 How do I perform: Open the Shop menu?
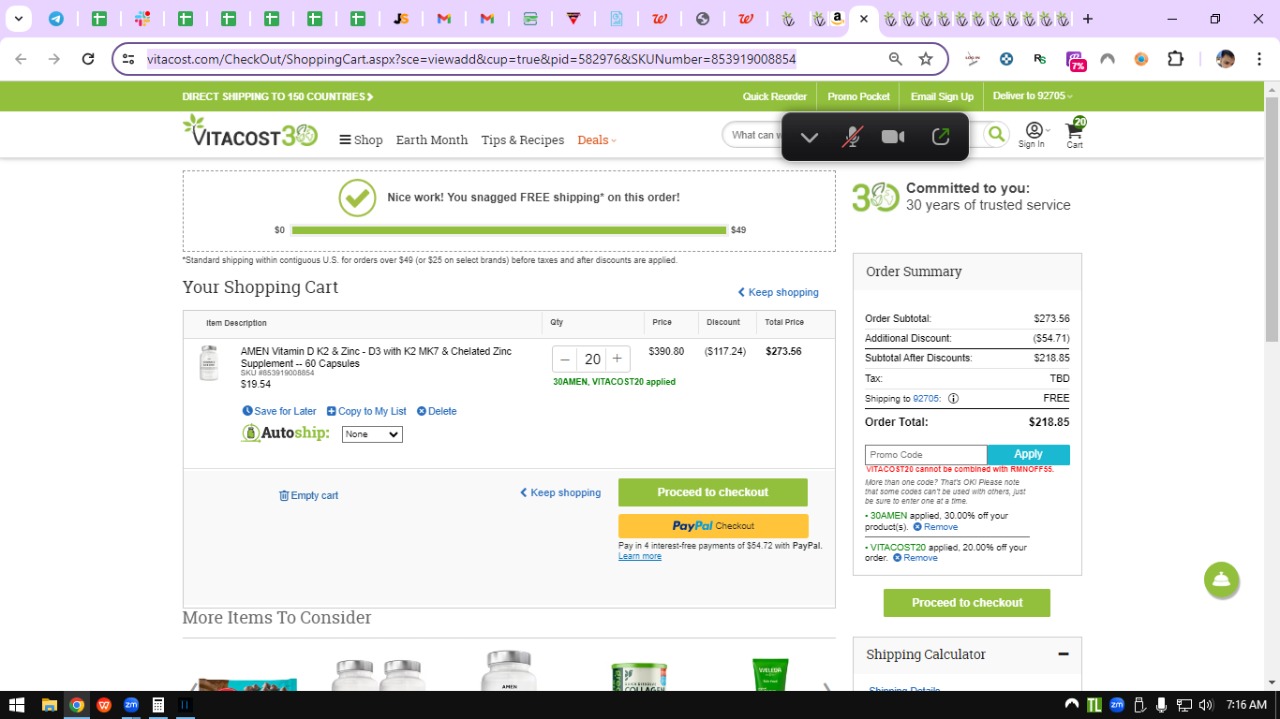[x=361, y=140]
